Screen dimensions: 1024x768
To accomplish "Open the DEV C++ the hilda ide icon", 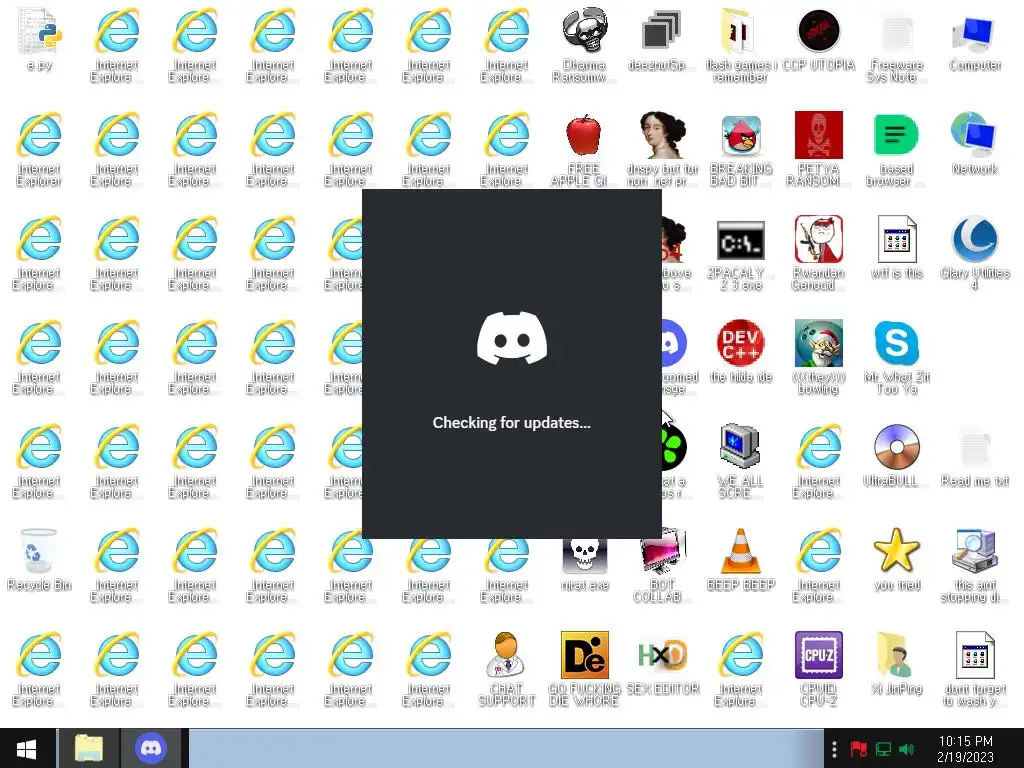I will pos(741,343).
